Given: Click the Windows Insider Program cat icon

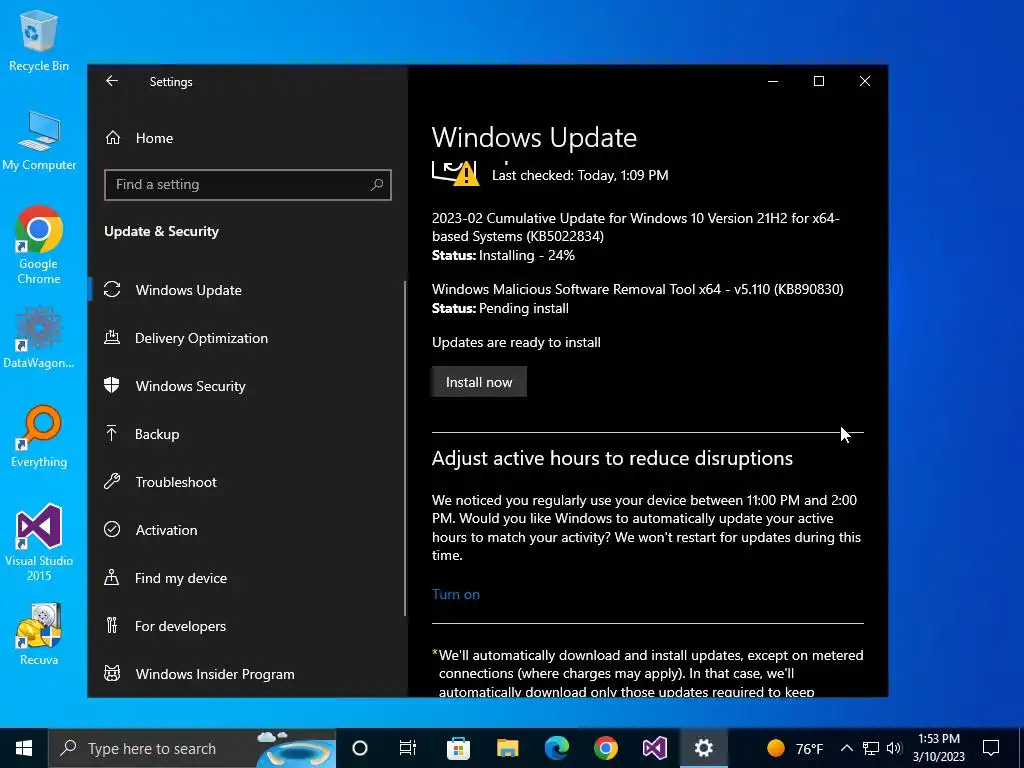Looking at the screenshot, I should 112,673.
